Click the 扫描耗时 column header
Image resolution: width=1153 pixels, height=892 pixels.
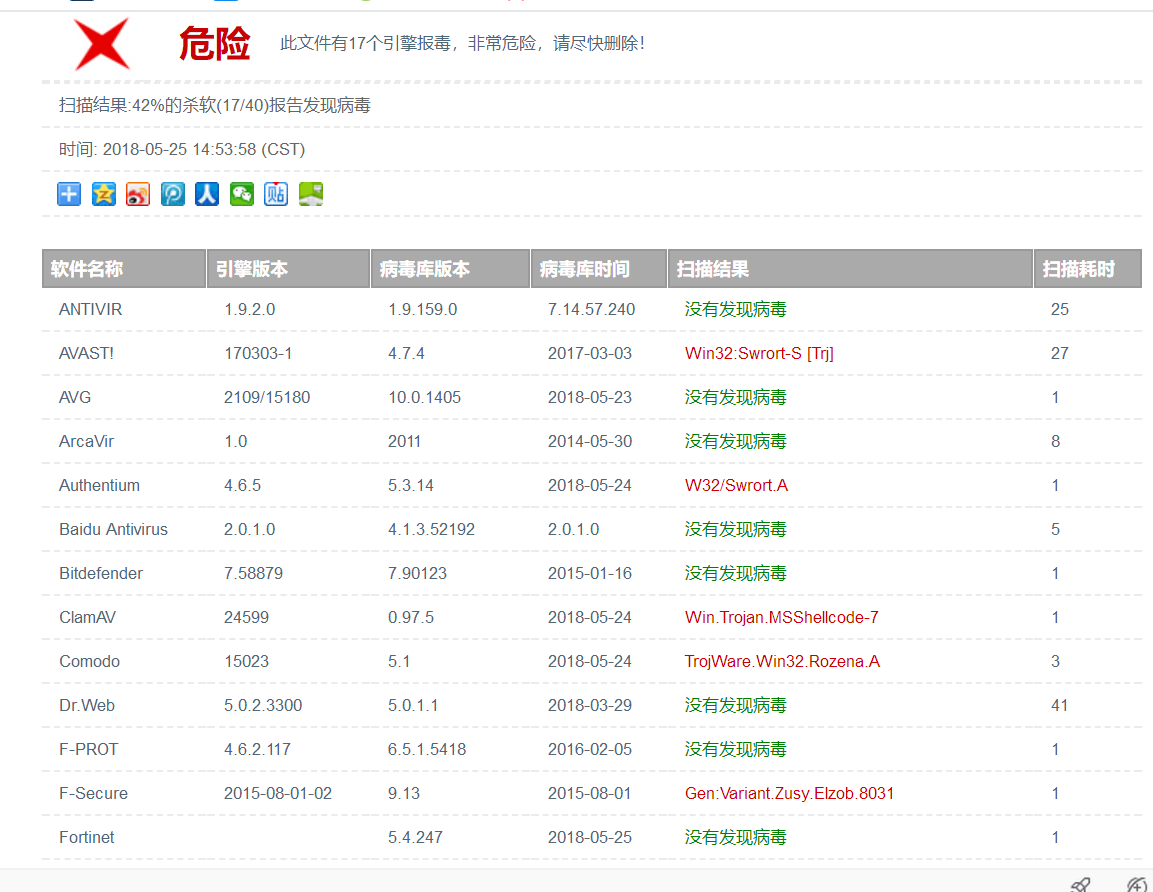point(1088,268)
